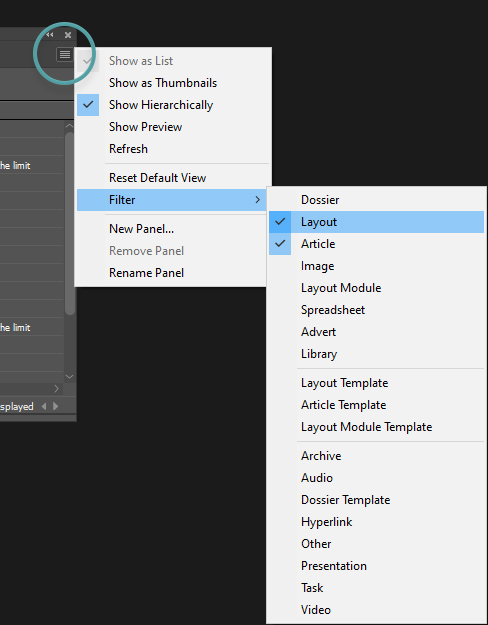Uncheck the Article filter
The width and height of the screenshot is (488, 625).
[x=376, y=244]
